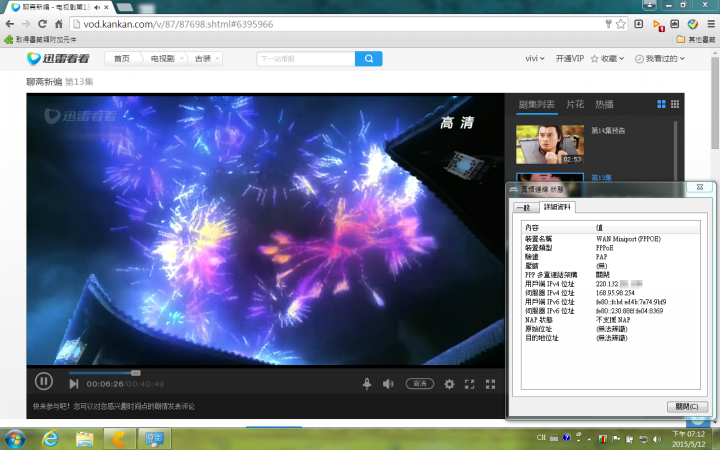Bookmark this page with star icon
This screenshot has height=450, width=720.
coord(621,24)
